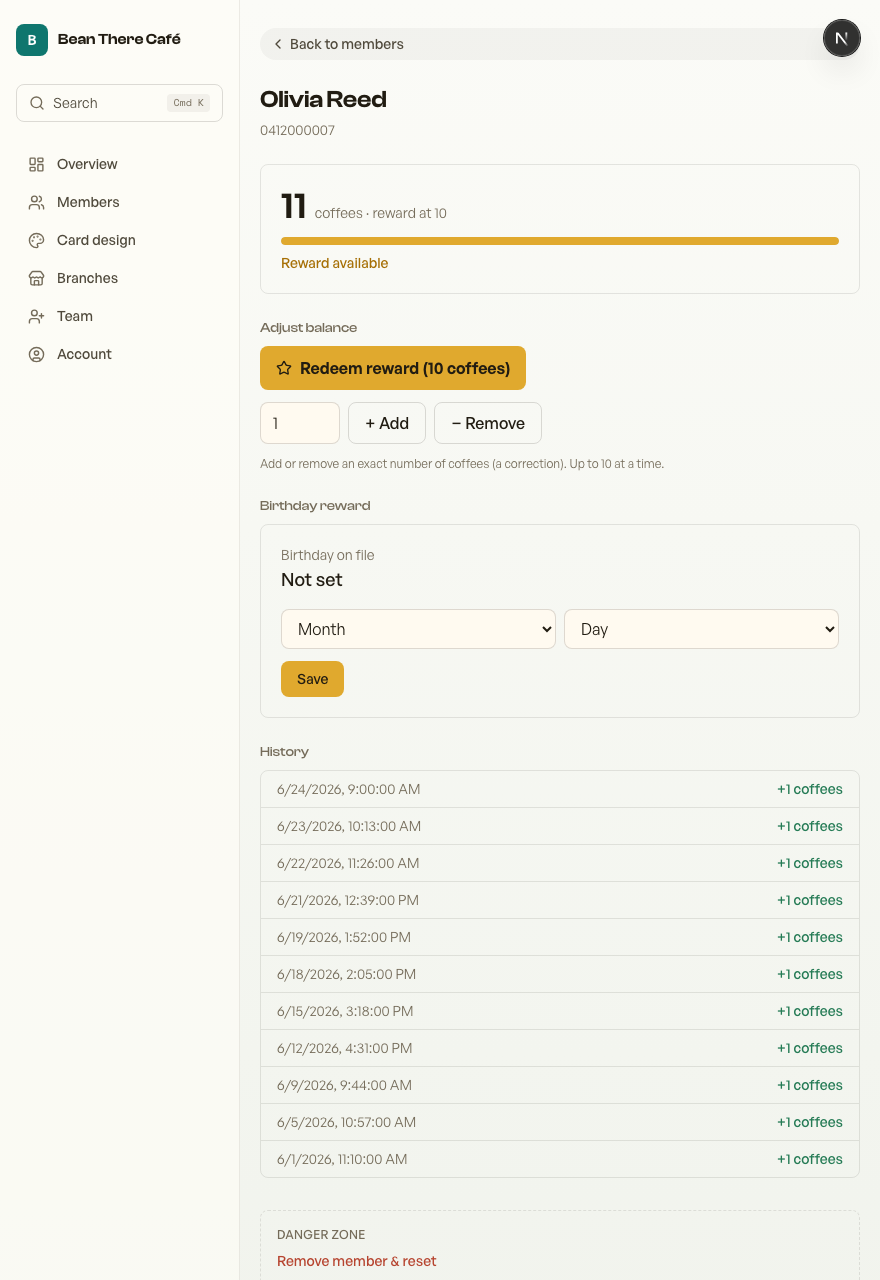Click Remove member & reset link
The image size is (880, 1280).
[357, 1261]
